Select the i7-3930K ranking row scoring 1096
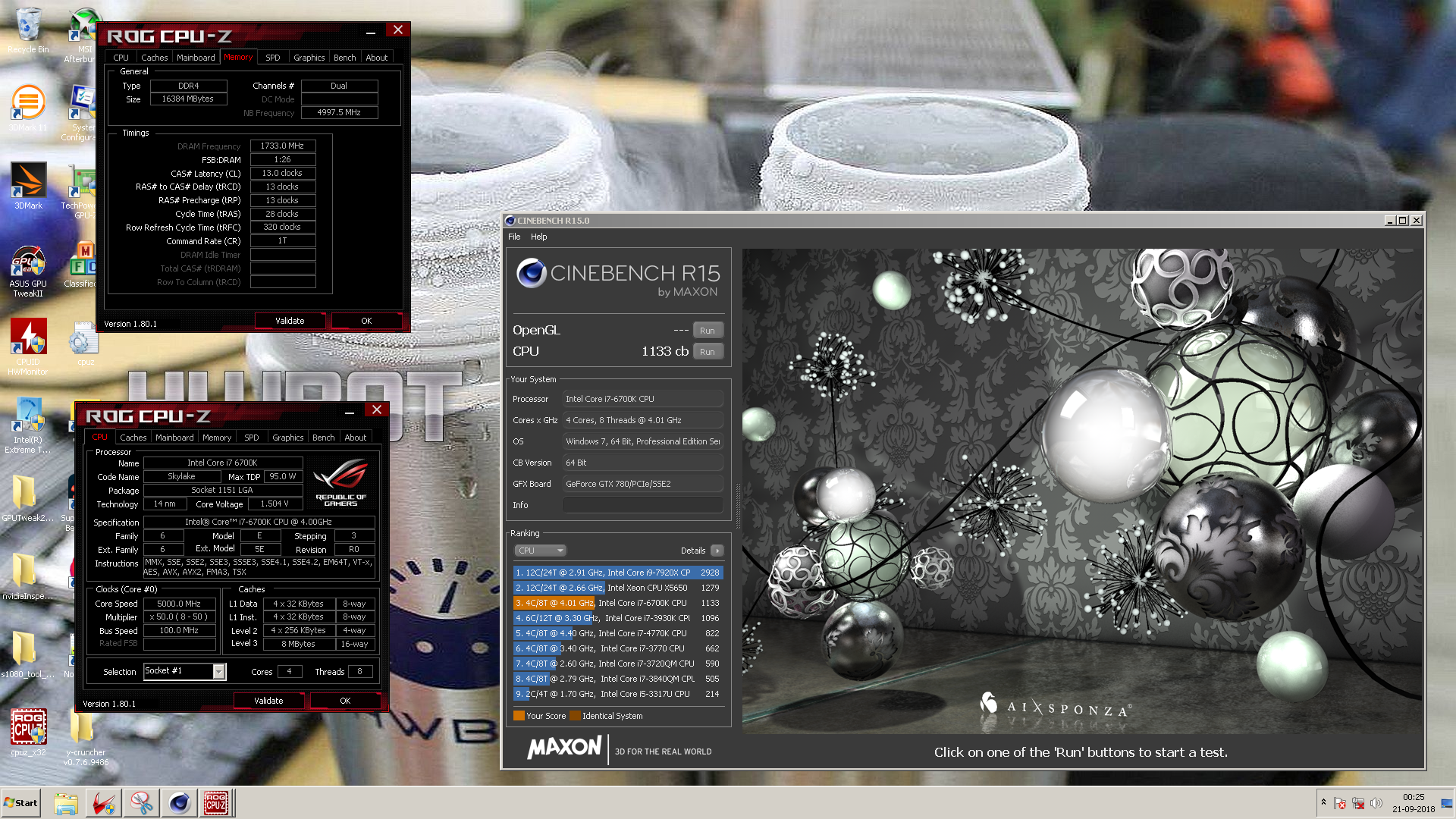This screenshot has height=819, width=1456. tap(618, 618)
